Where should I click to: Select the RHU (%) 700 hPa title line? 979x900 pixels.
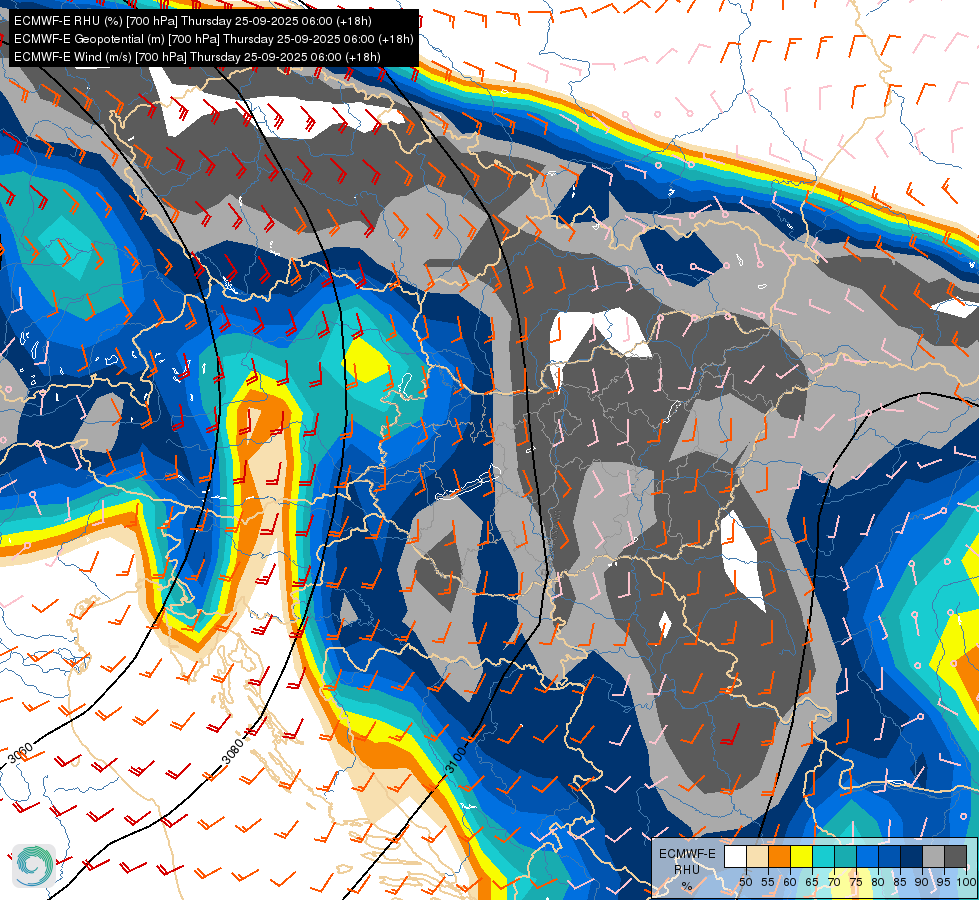click(193, 21)
